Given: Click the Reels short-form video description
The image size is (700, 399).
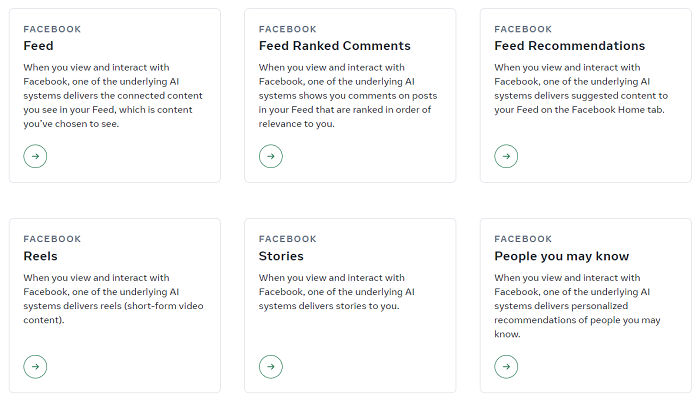Looking at the screenshot, I should pos(113,299).
